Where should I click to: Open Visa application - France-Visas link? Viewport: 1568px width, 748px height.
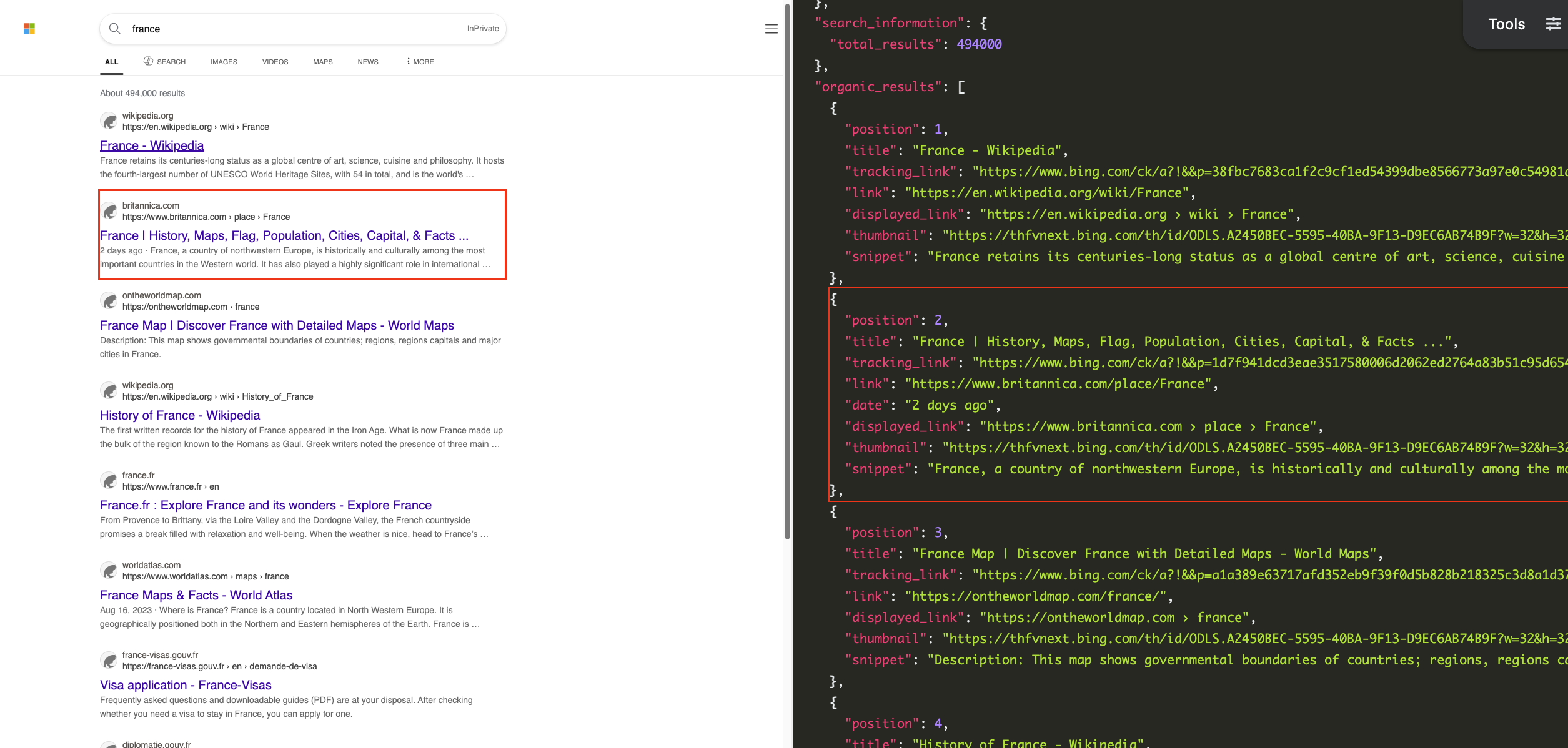[186, 685]
